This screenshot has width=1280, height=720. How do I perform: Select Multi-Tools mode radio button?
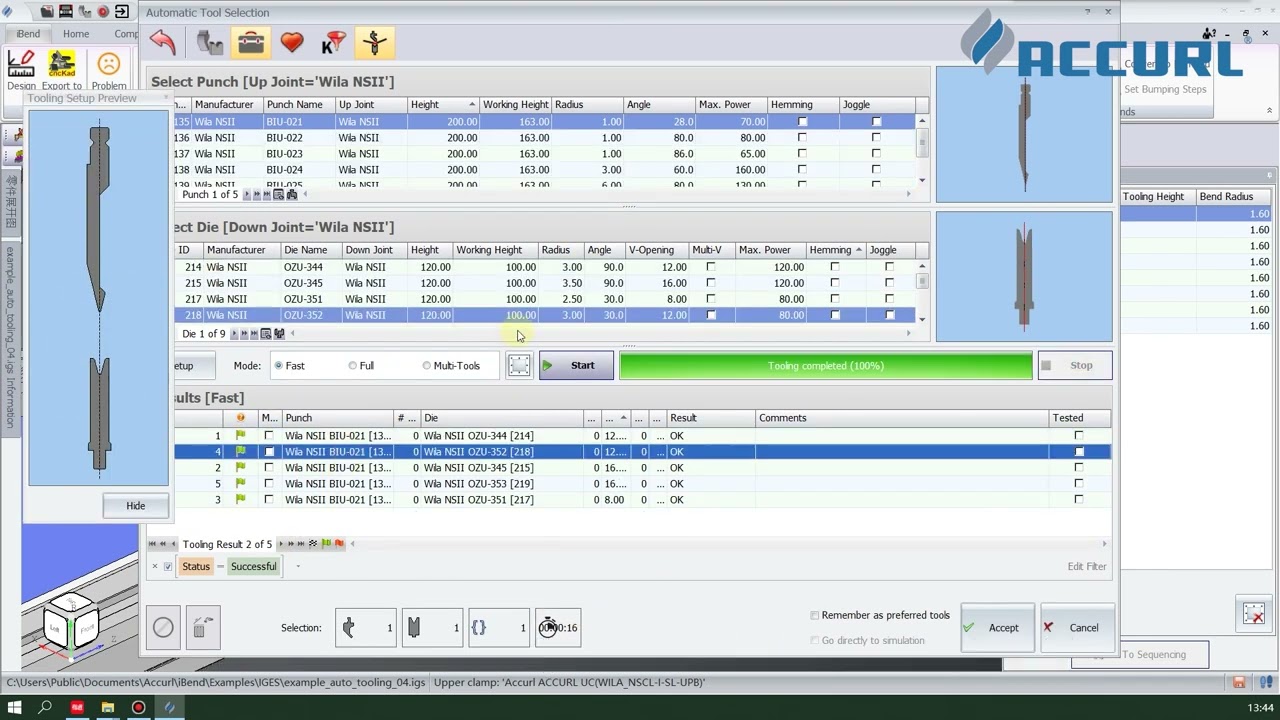(427, 366)
